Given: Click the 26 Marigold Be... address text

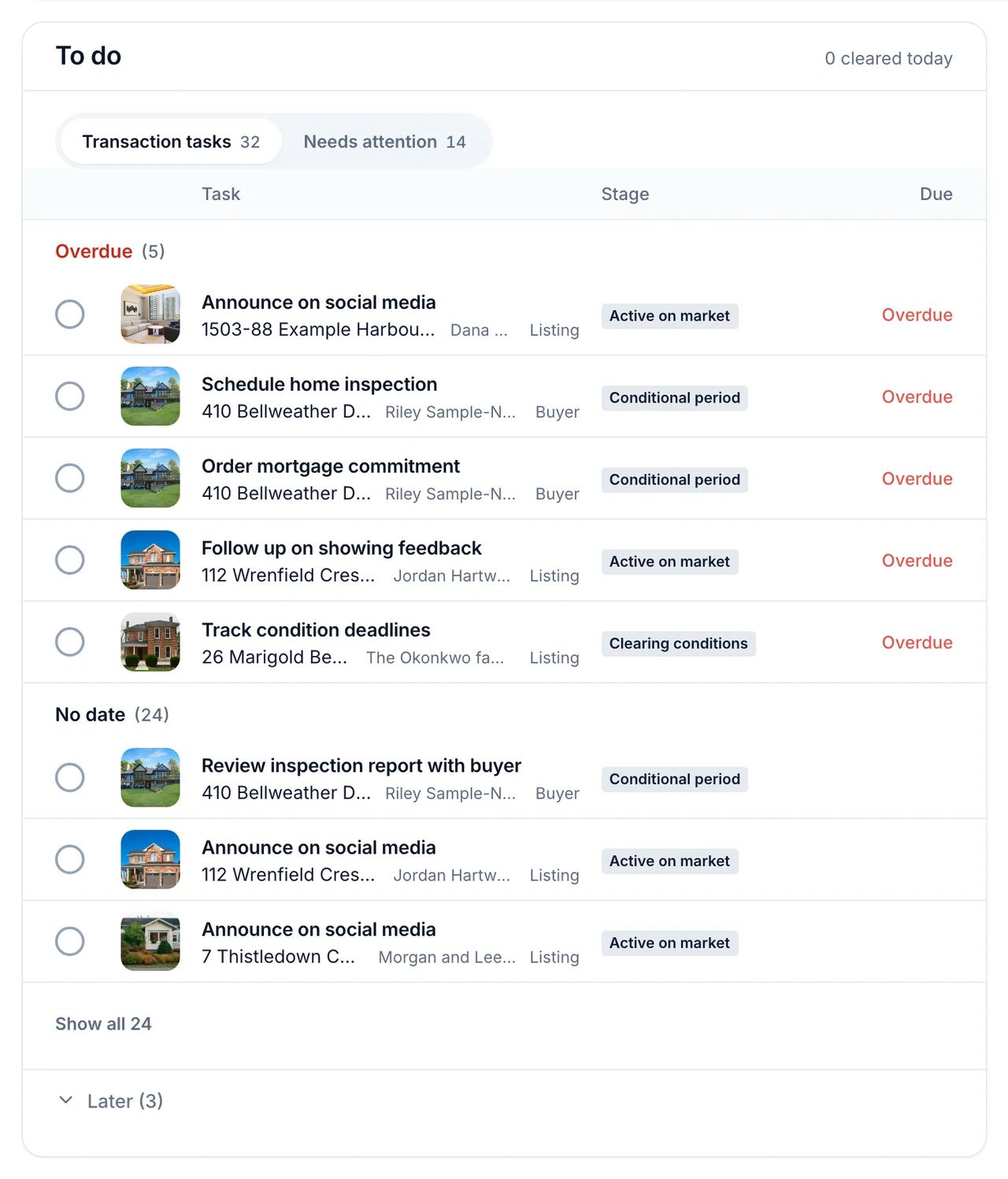Looking at the screenshot, I should coord(274,657).
